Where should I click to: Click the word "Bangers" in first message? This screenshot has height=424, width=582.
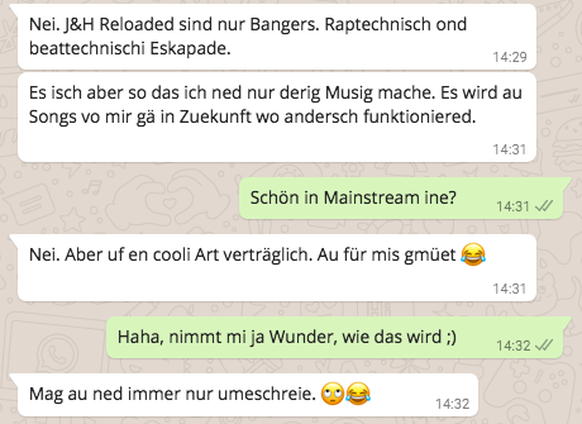pyautogui.click(x=285, y=25)
